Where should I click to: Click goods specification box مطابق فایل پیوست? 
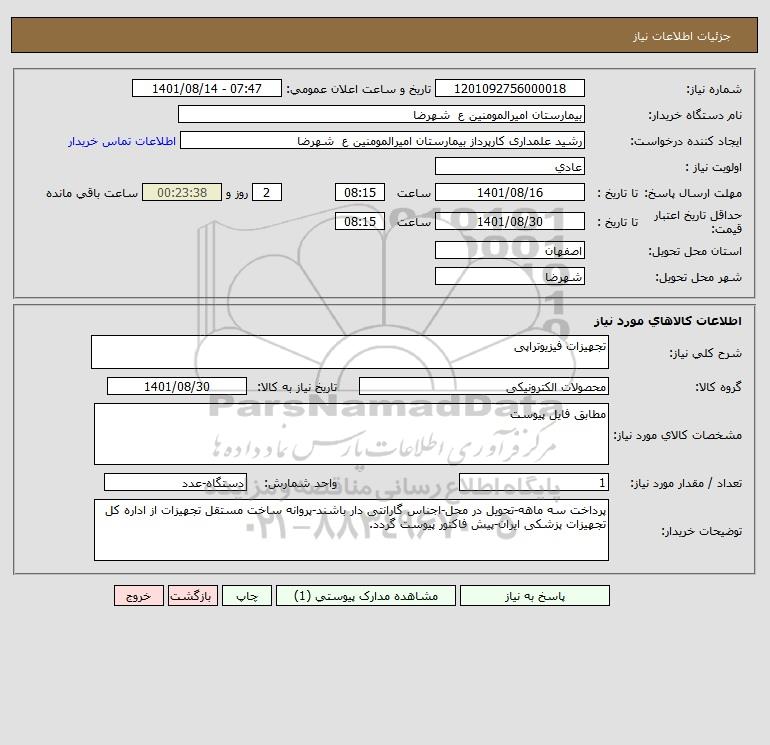351,434
